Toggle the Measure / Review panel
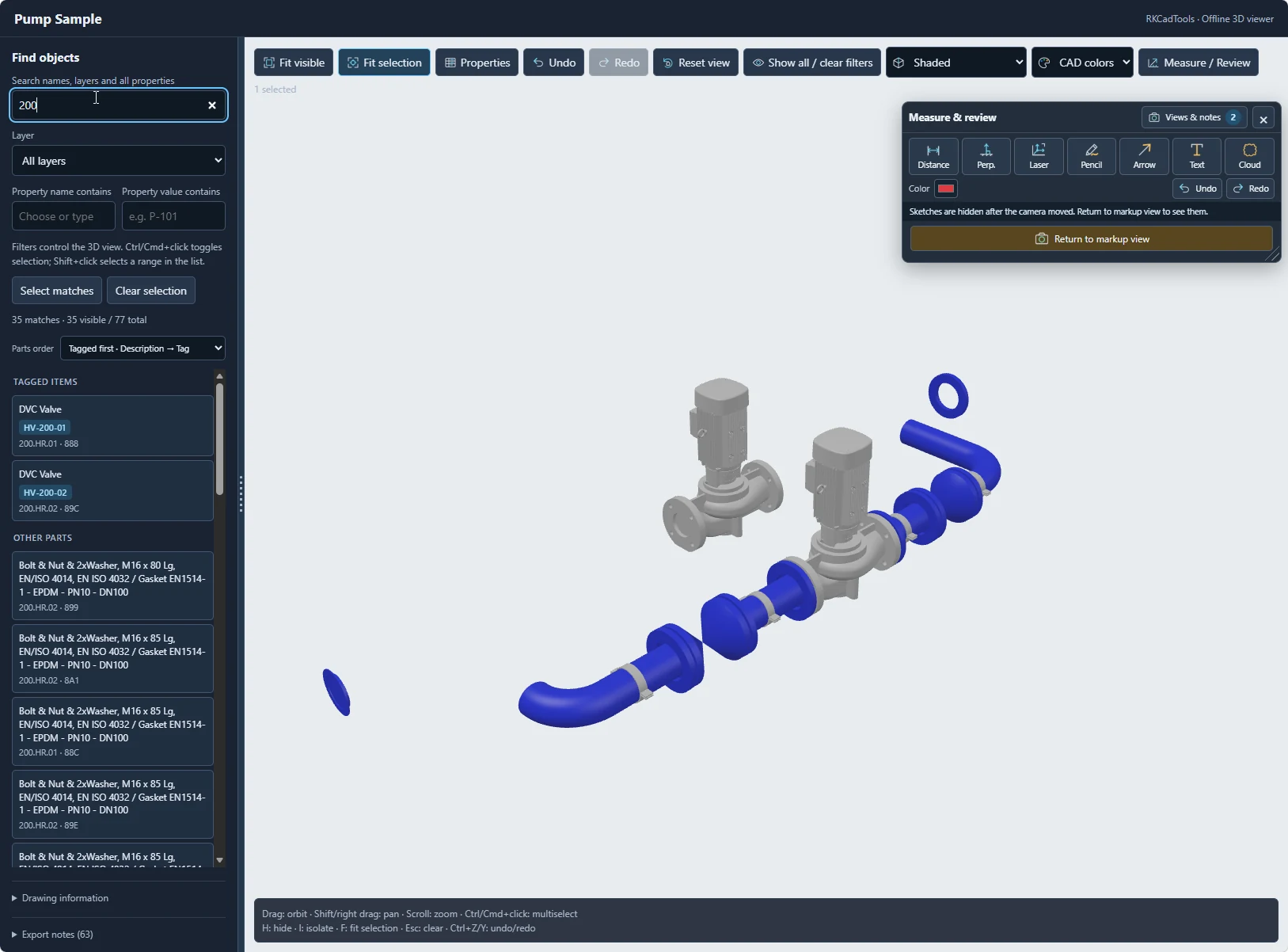The height and width of the screenshot is (952, 1288). coord(1199,63)
